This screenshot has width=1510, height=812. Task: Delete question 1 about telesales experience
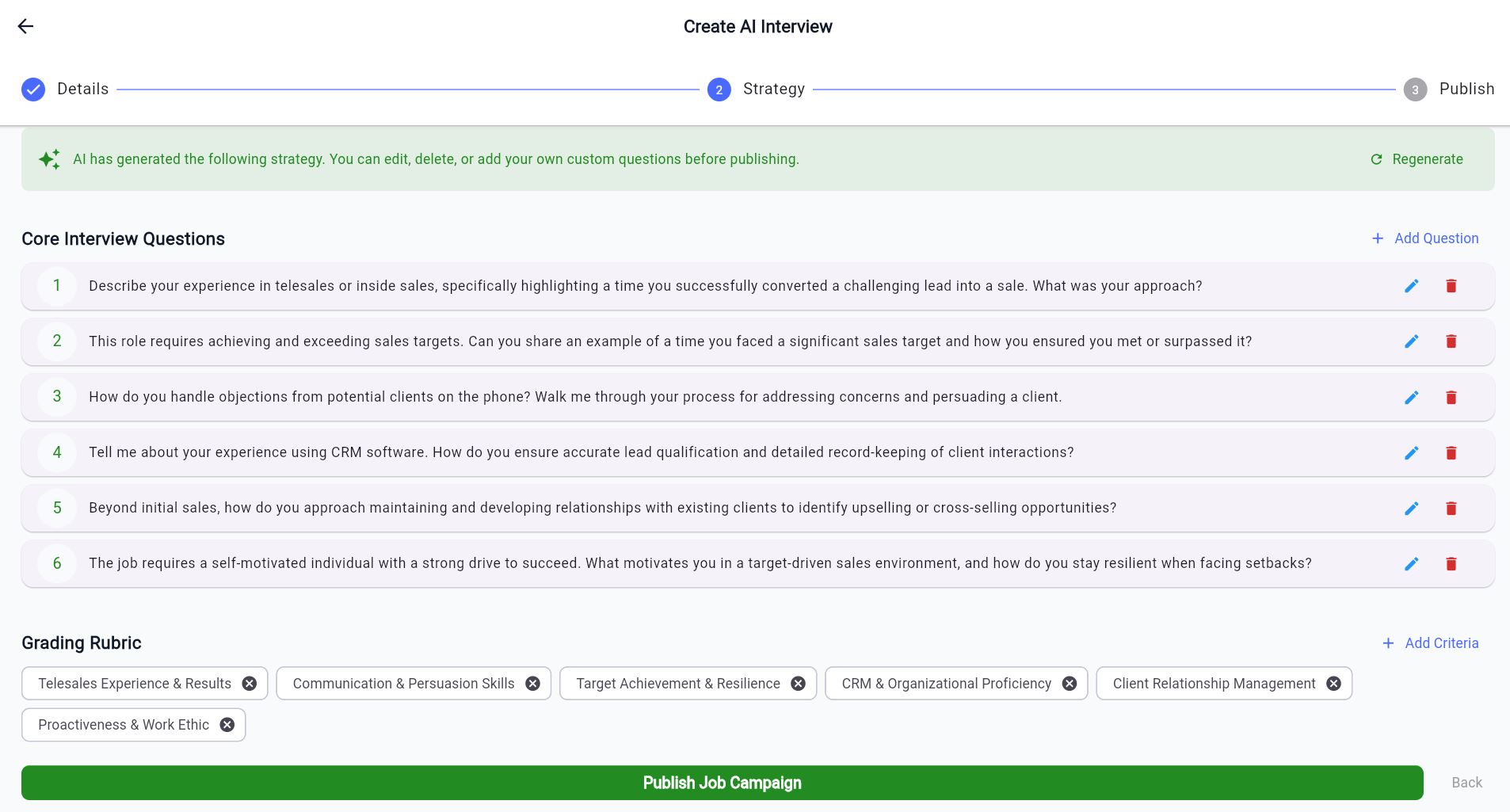[x=1451, y=286]
